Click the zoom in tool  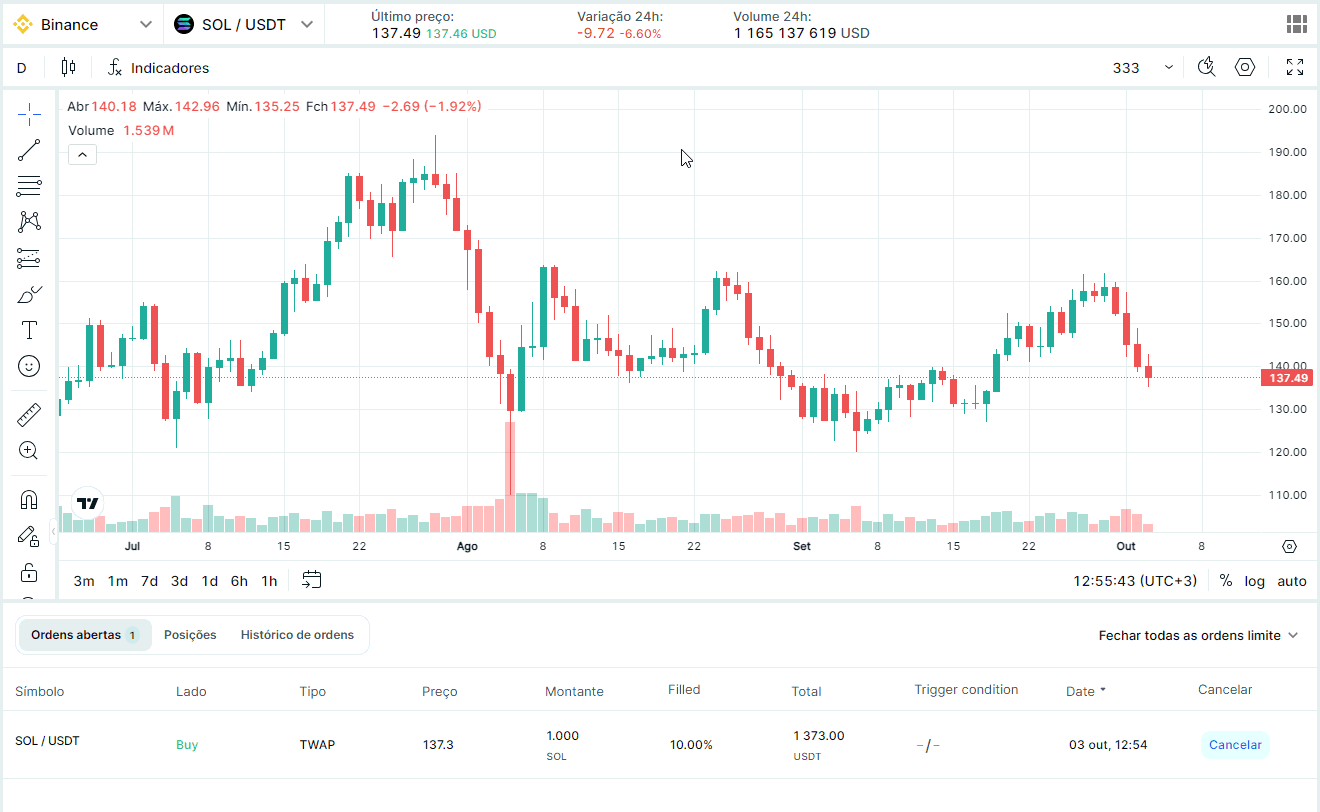29,450
